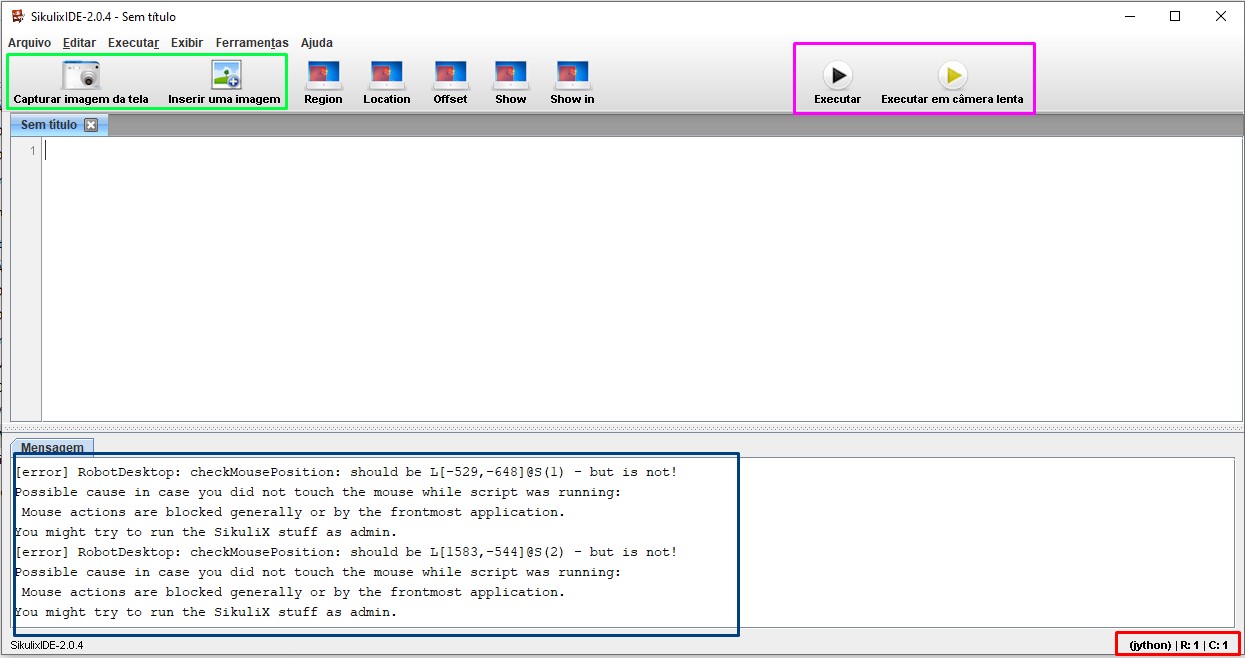Close the Sem título tab
This screenshot has width=1245, height=658.
point(91,125)
